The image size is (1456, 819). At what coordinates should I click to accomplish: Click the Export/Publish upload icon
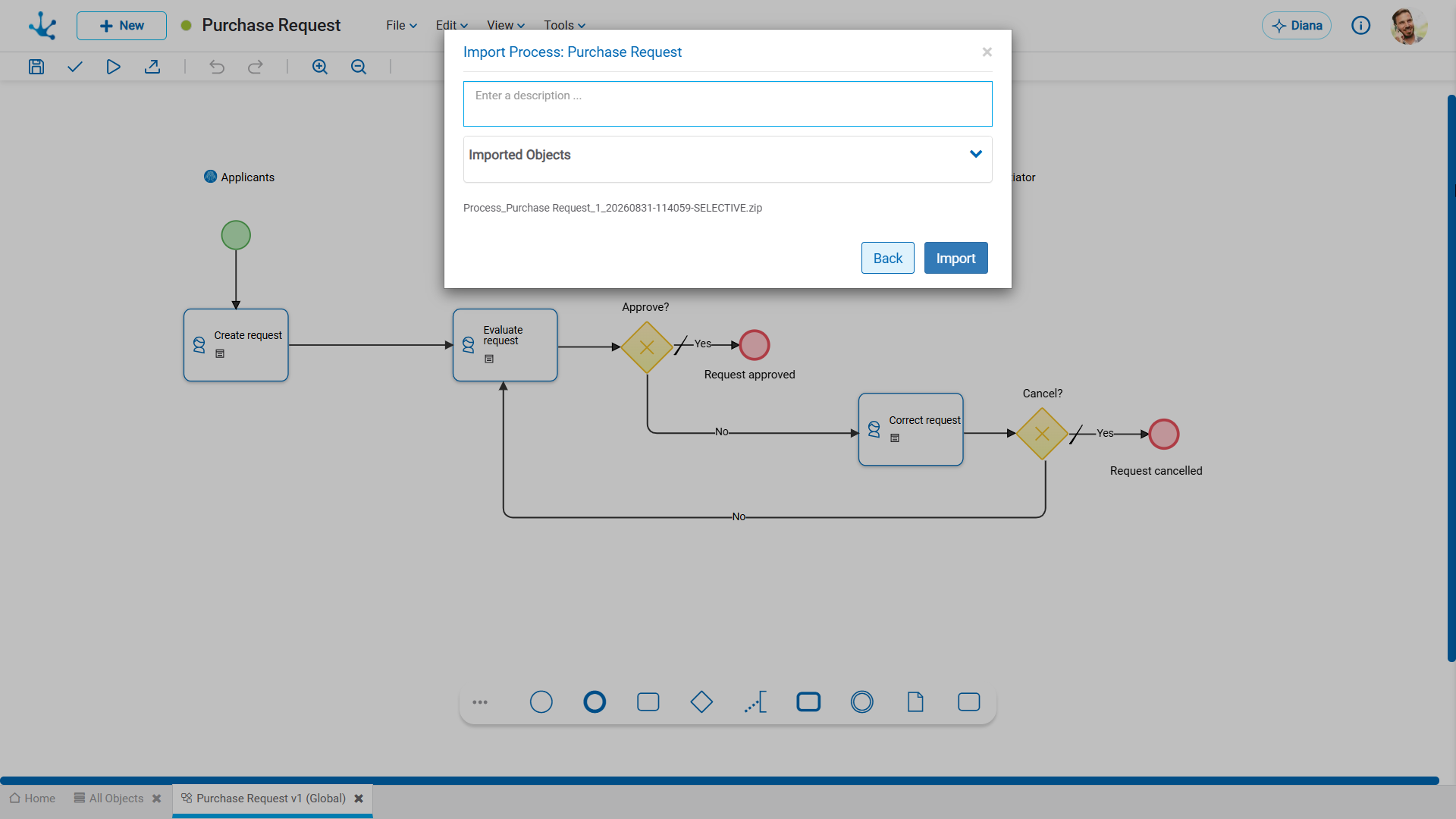click(152, 67)
